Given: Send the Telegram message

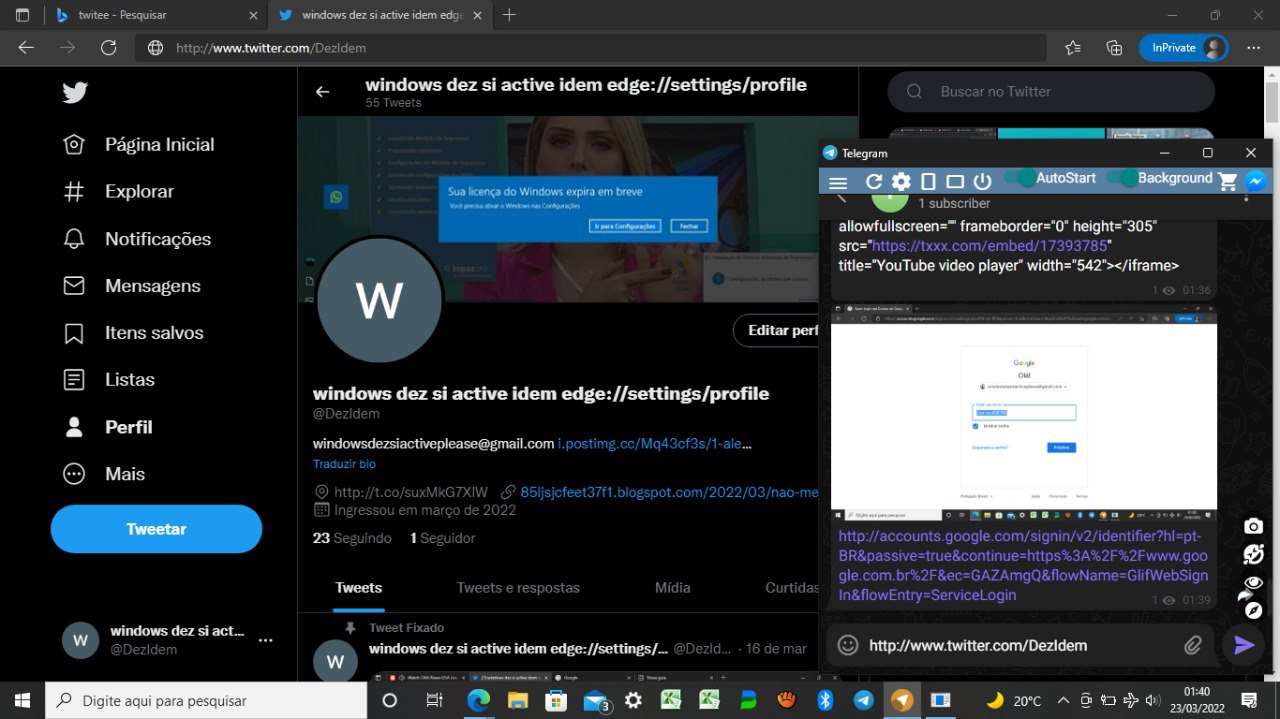Looking at the screenshot, I should tap(1244, 645).
